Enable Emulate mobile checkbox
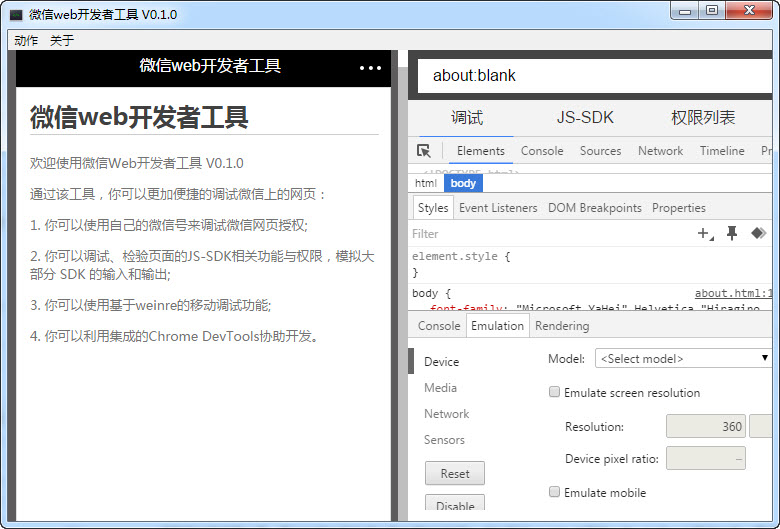This screenshot has width=780, height=529. (x=555, y=492)
